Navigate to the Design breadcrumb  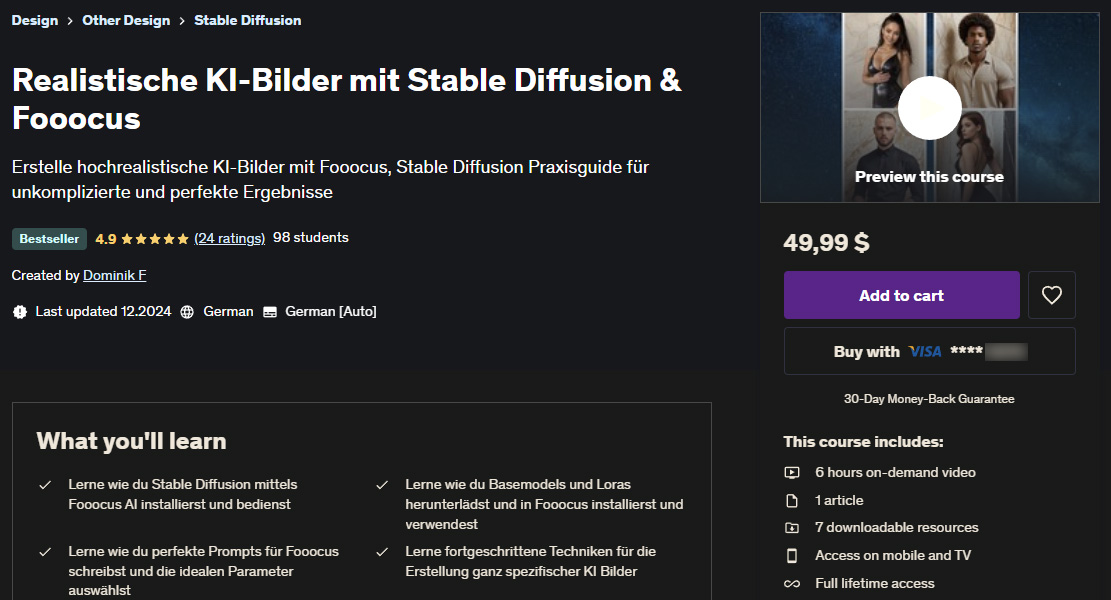pos(35,19)
